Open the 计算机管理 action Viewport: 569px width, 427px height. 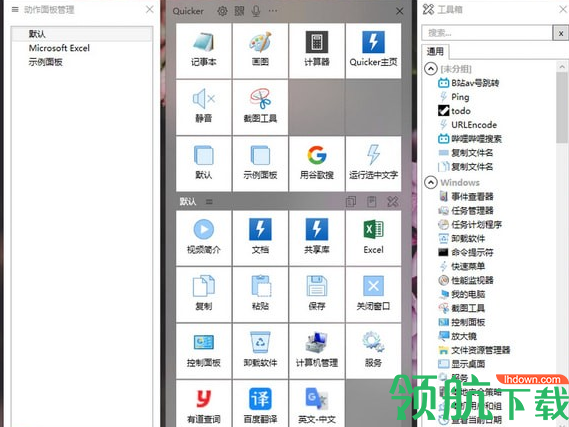tap(317, 352)
